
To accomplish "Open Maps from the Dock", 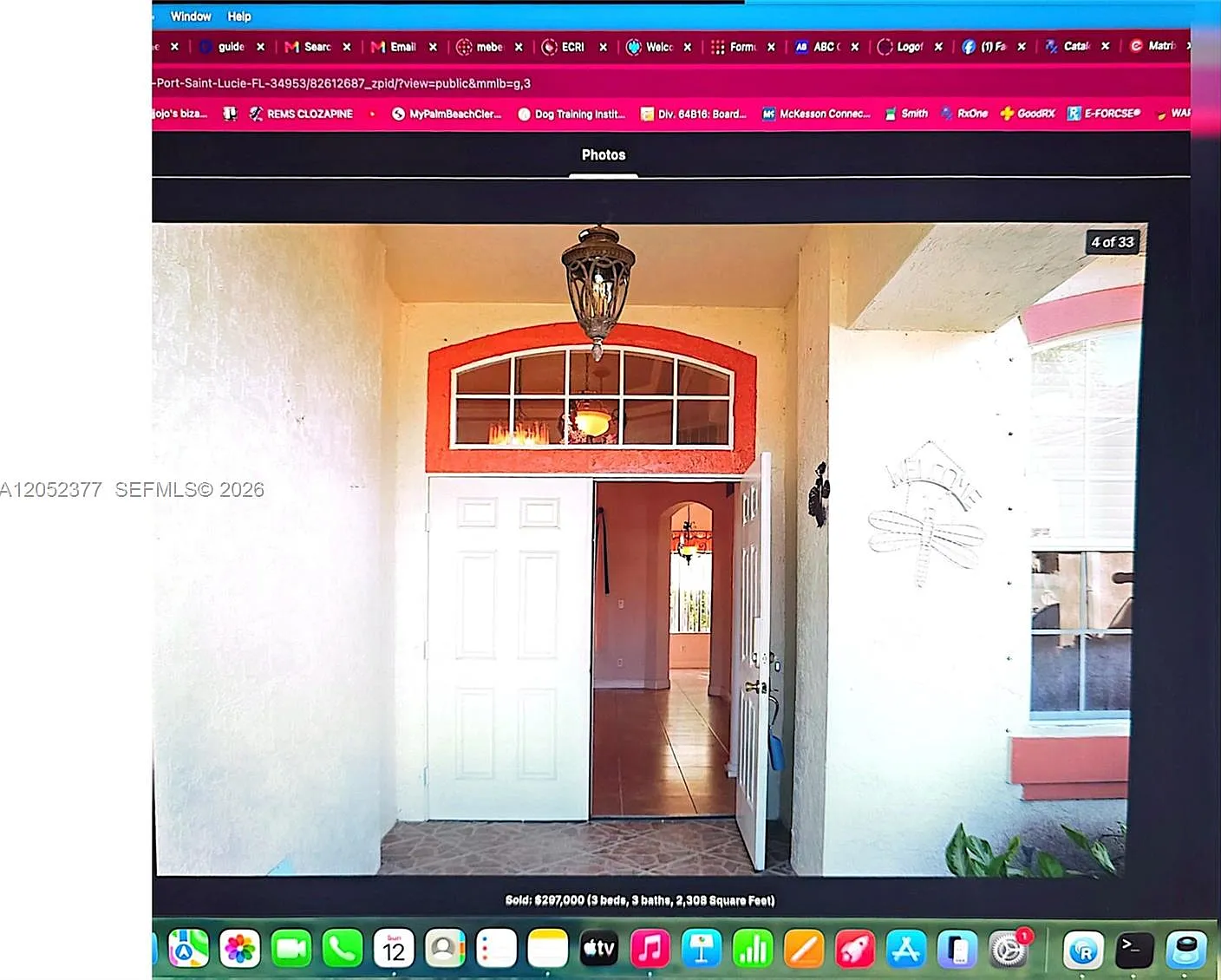I will [x=188, y=949].
